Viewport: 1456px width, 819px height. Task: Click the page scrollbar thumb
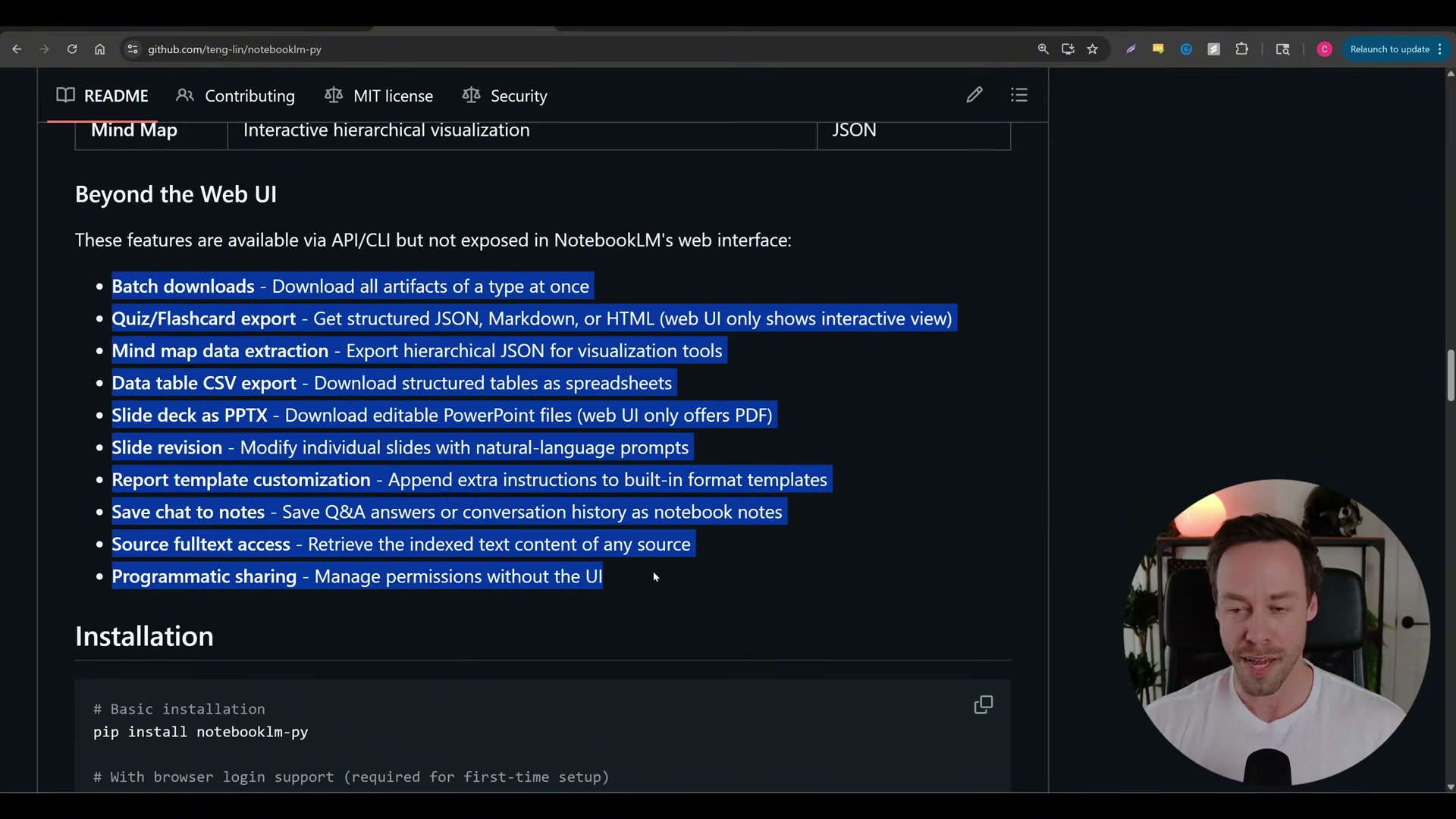(x=1450, y=375)
